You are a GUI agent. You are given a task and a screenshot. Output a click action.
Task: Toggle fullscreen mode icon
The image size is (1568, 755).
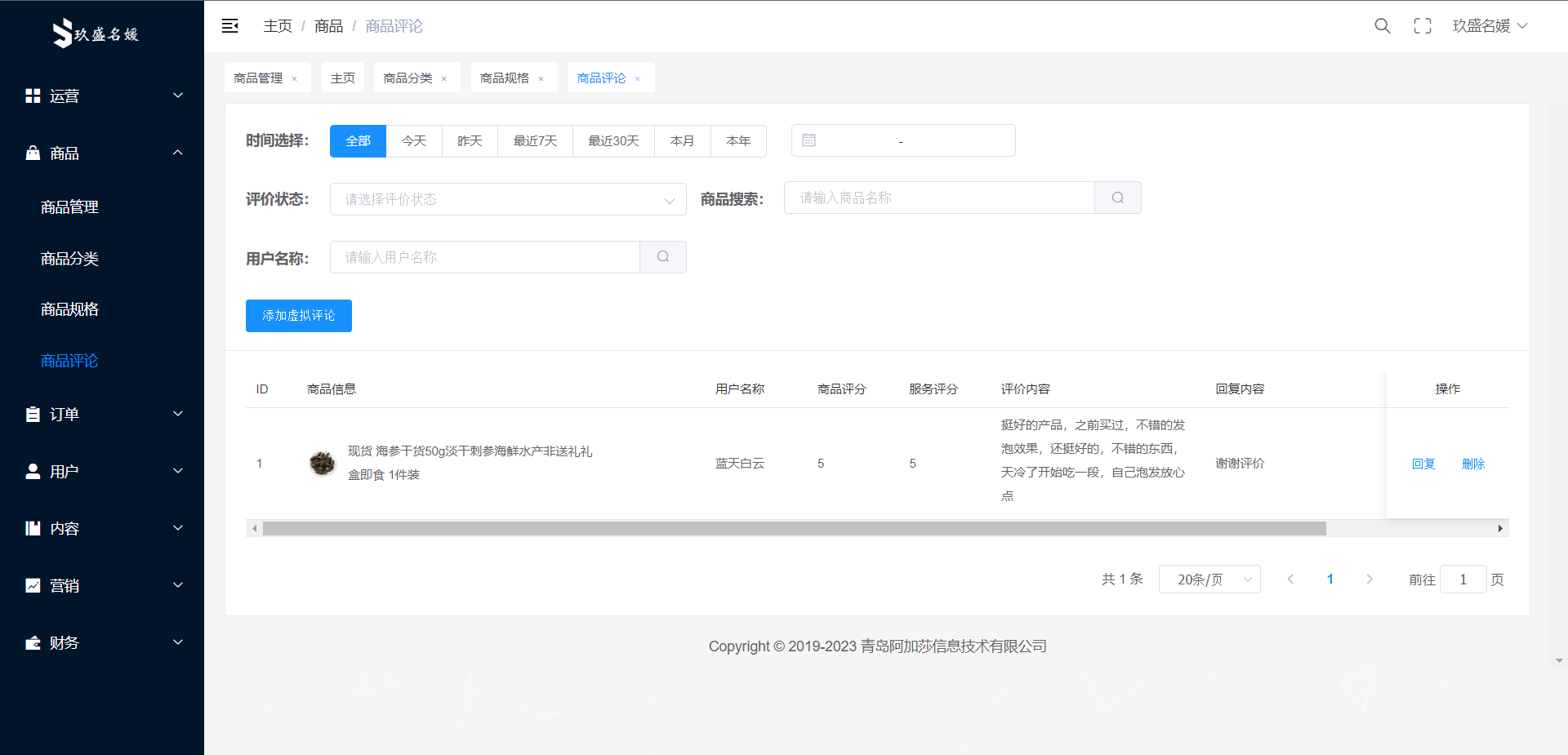coord(1422,26)
